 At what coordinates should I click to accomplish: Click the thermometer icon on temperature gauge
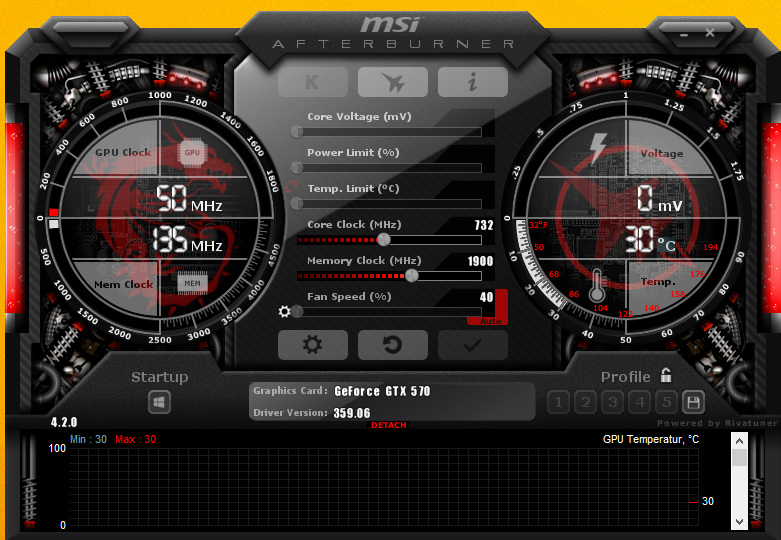(x=597, y=285)
